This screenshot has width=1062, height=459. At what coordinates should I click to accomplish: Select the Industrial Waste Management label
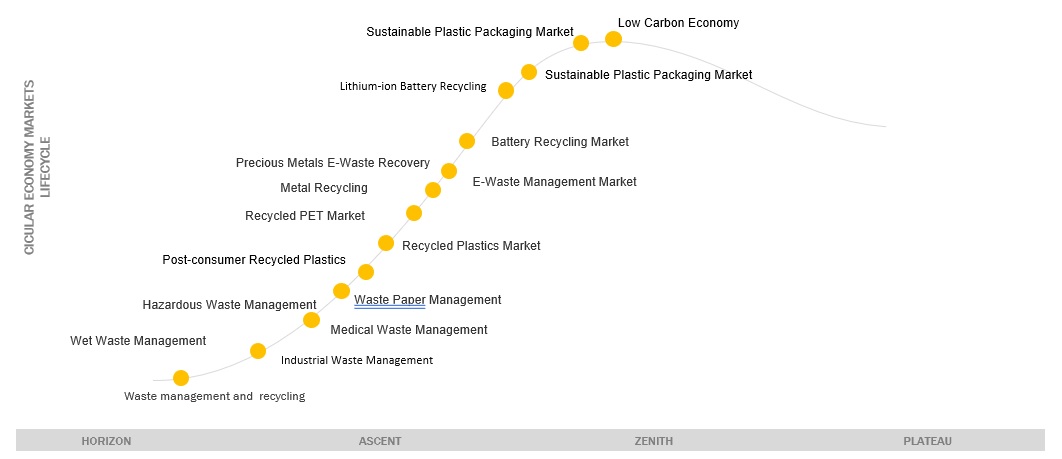[x=356, y=360]
